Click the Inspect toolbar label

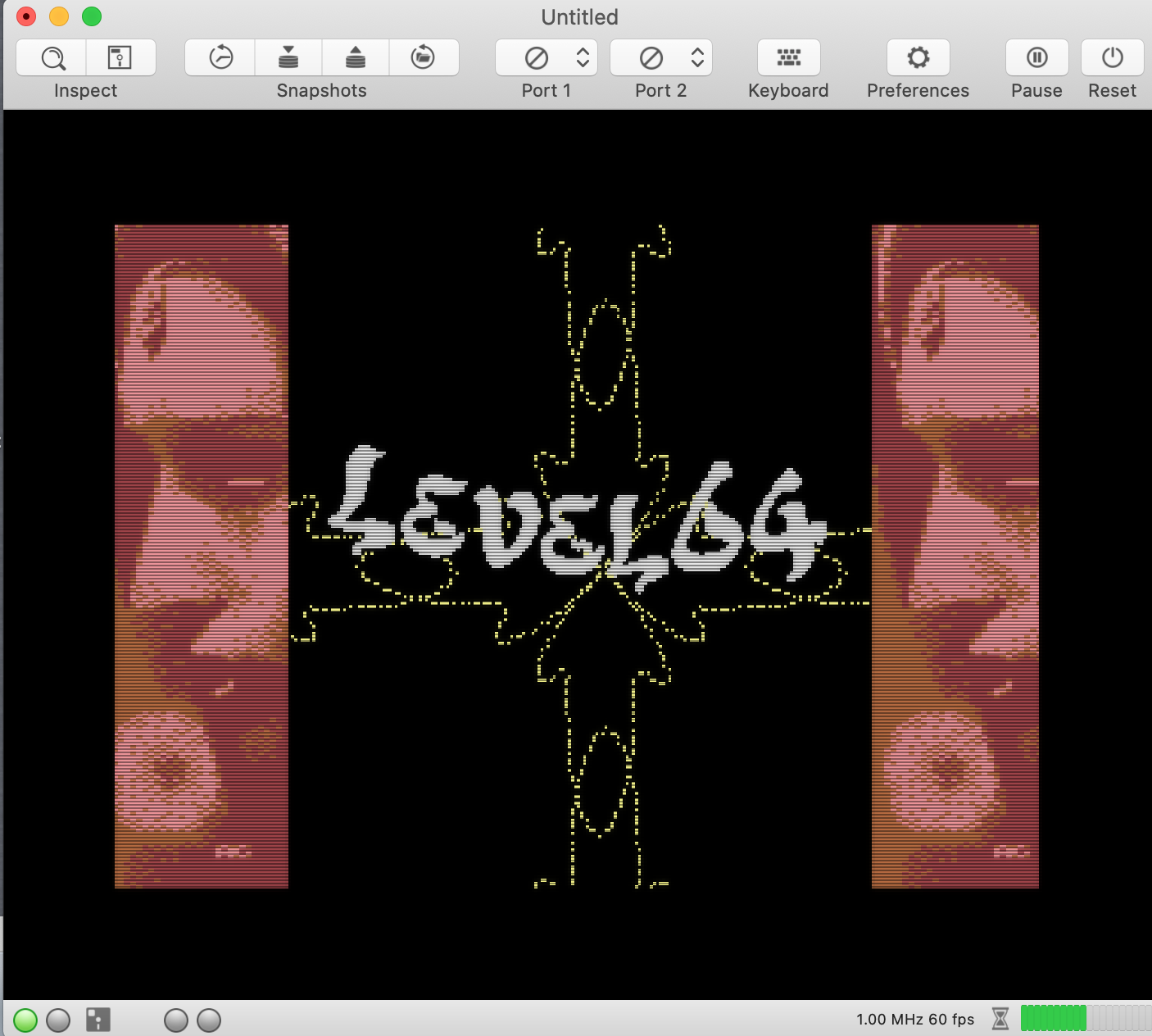85,91
